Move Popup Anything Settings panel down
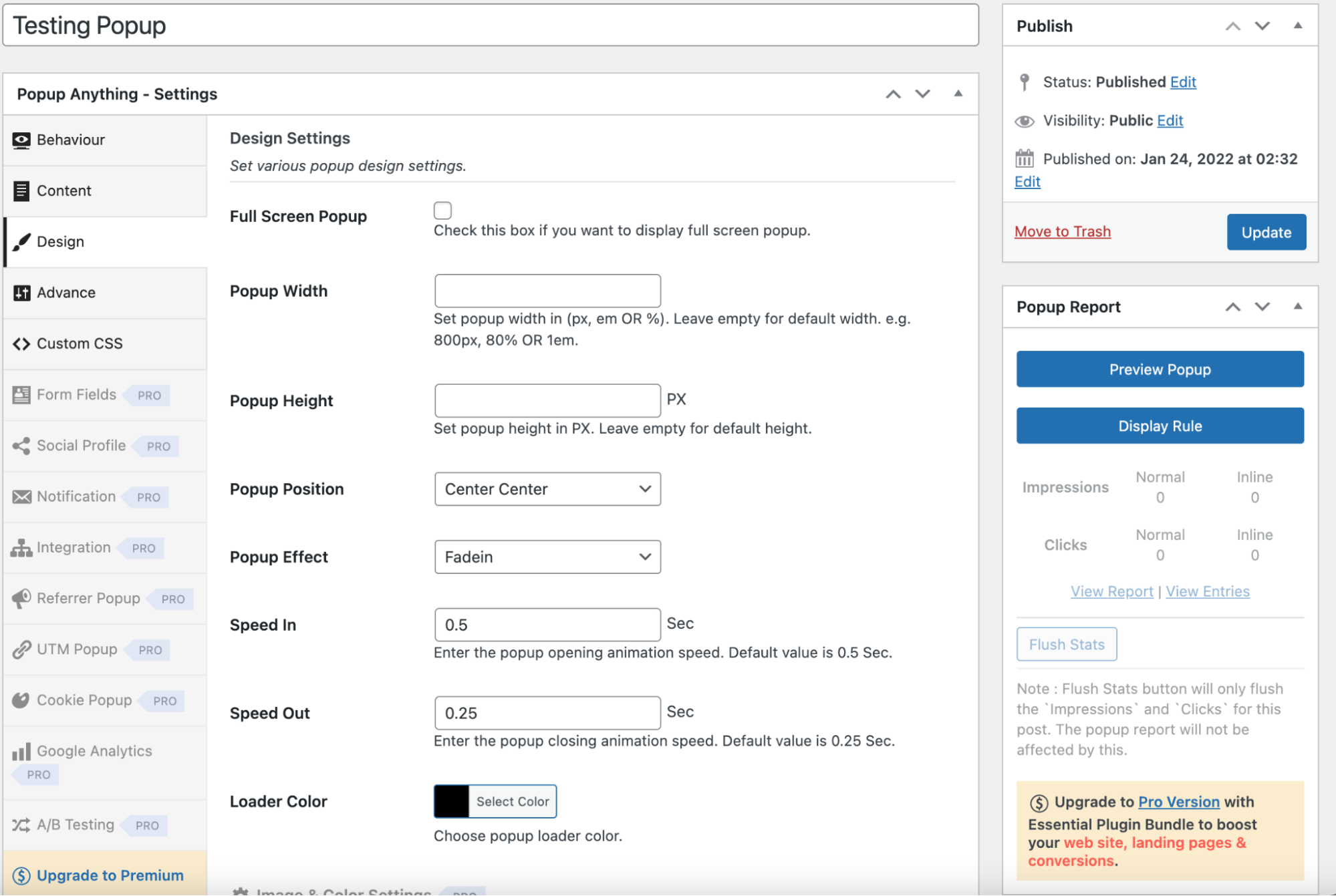Viewport: 1336px width, 896px height. 923,94
